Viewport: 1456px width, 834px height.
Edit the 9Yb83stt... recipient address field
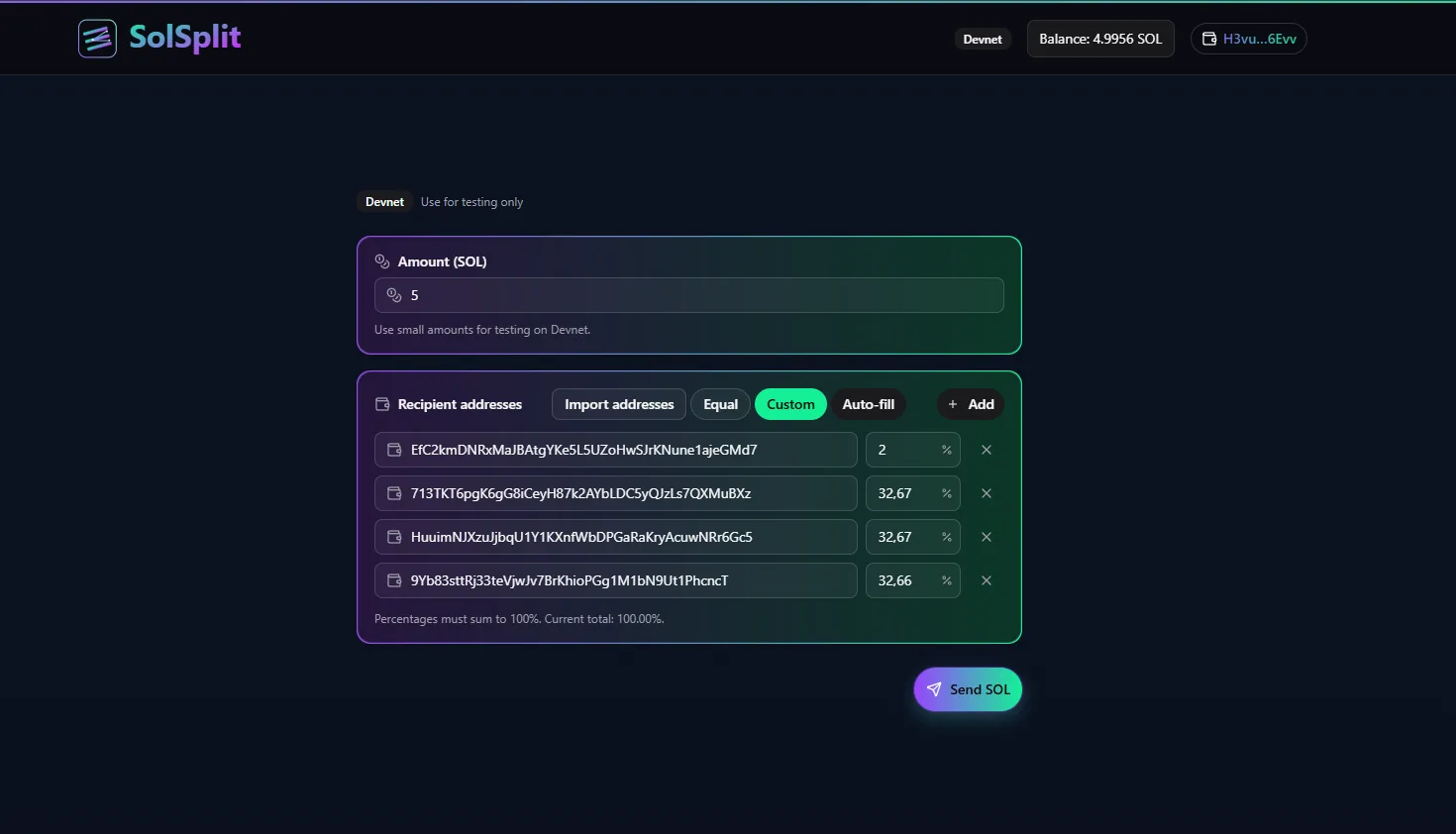pyautogui.click(x=616, y=580)
